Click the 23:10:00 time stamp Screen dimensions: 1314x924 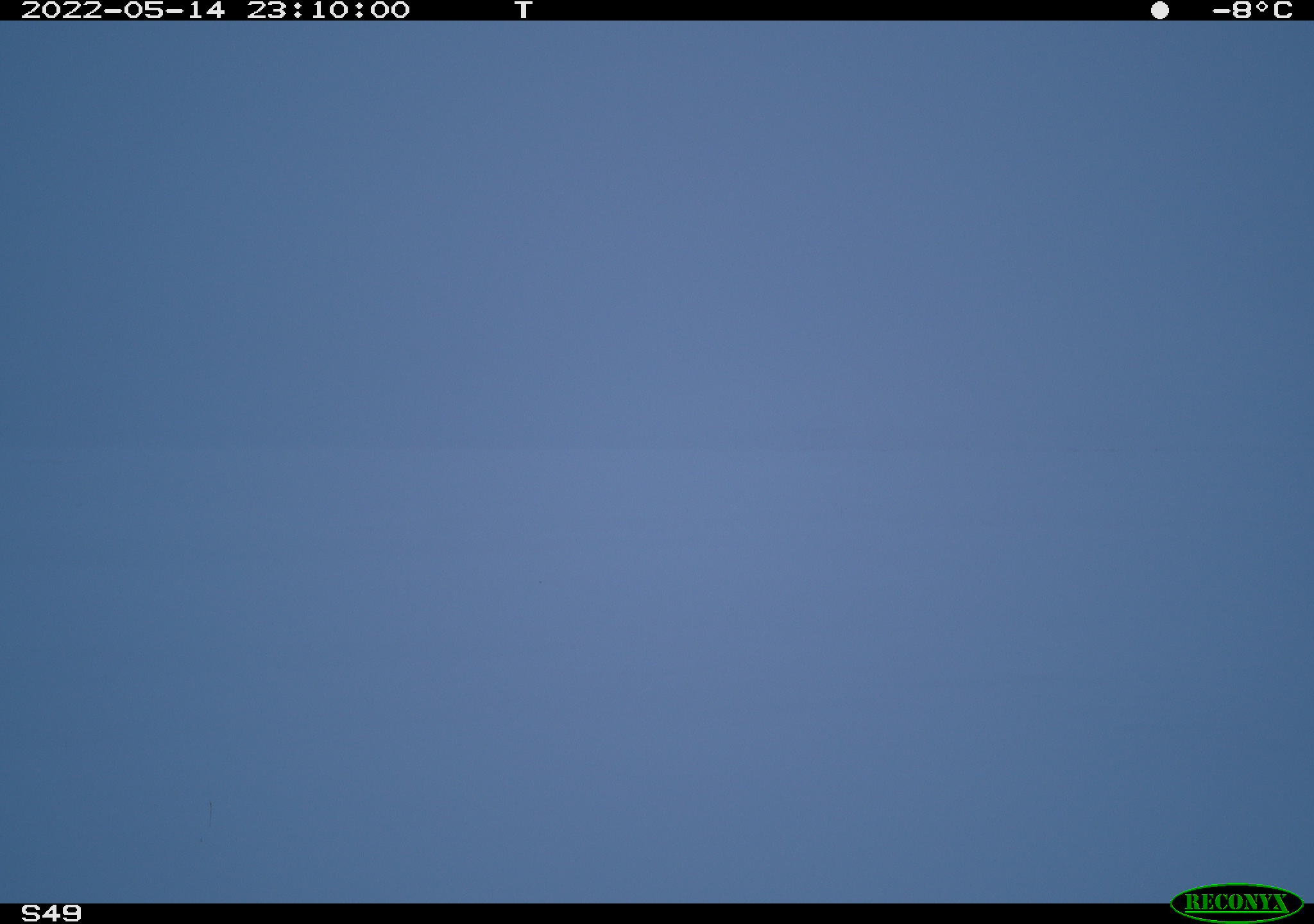click(x=328, y=10)
